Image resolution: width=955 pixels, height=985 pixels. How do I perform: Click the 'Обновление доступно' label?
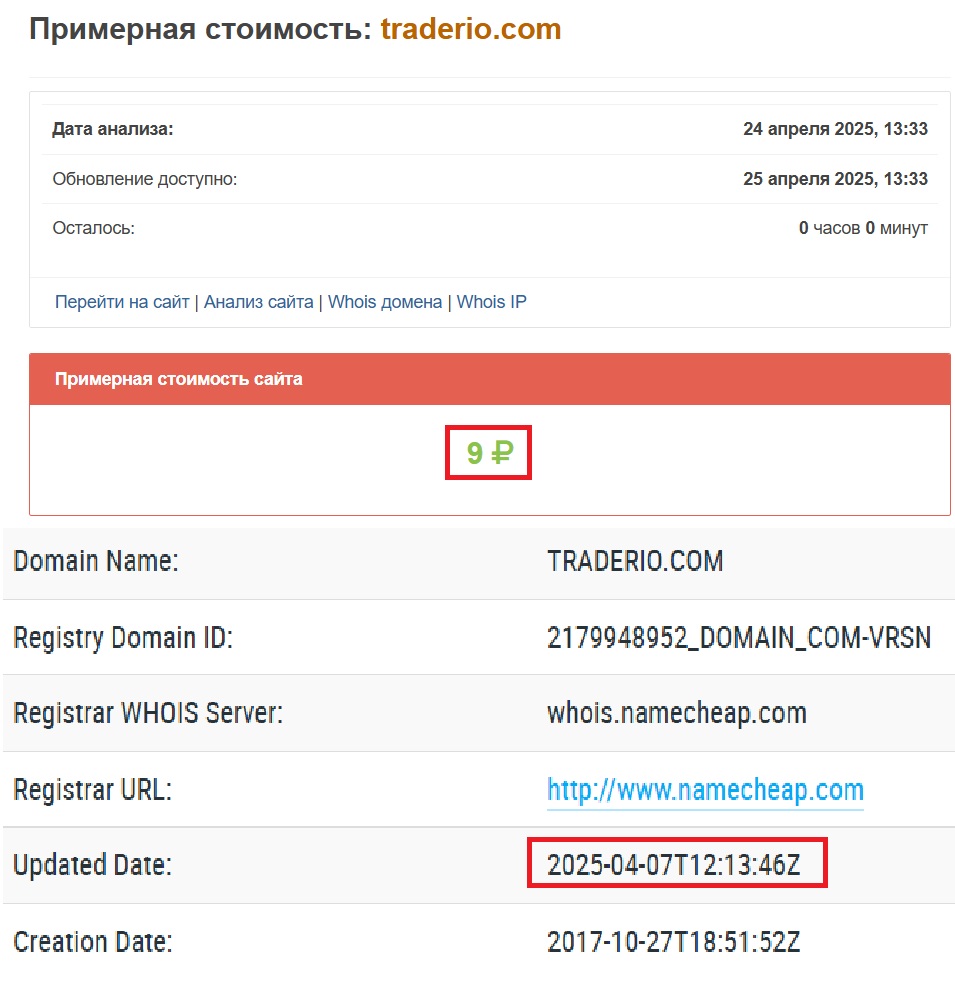(x=145, y=179)
